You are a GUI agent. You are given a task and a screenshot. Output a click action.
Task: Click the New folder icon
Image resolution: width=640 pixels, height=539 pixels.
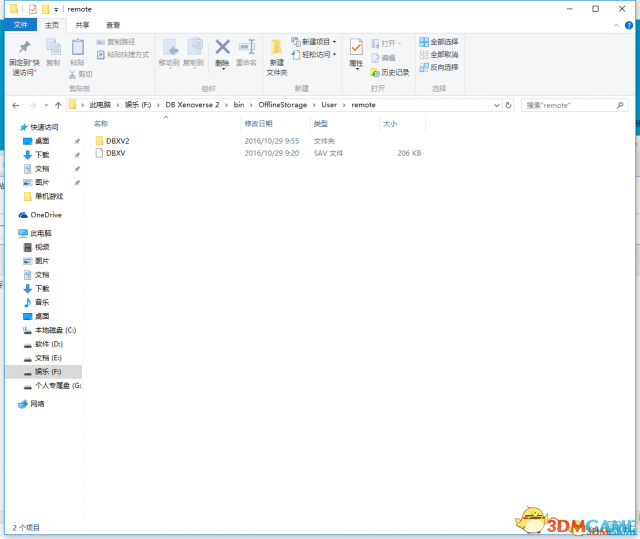[x=277, y=47]
